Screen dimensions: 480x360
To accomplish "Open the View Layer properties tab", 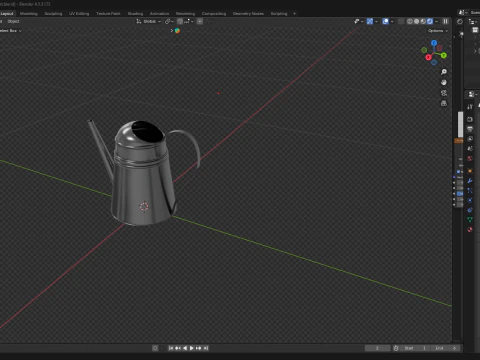I will pyautogui.click(x=470, y=139).
